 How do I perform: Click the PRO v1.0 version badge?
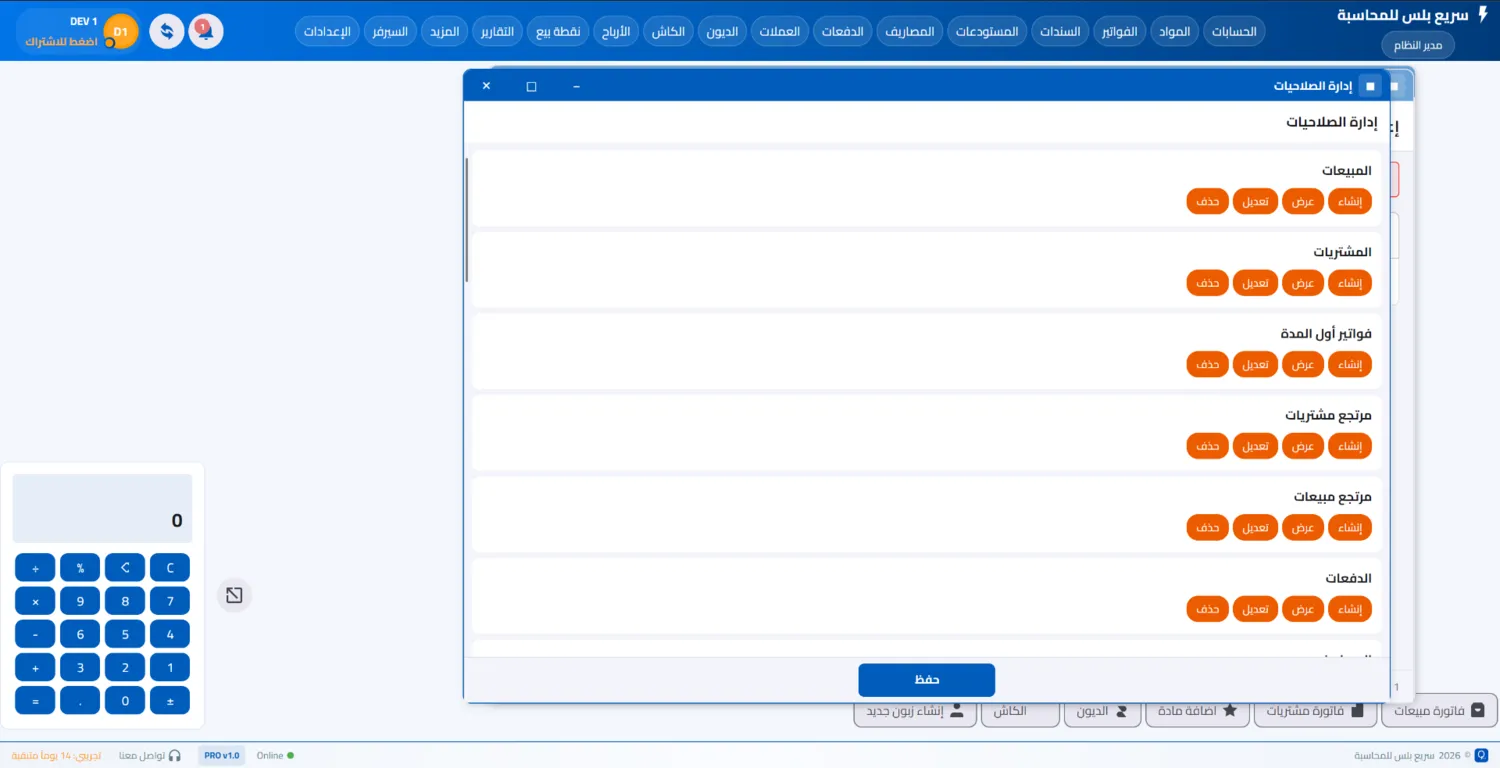coord(222,756)
